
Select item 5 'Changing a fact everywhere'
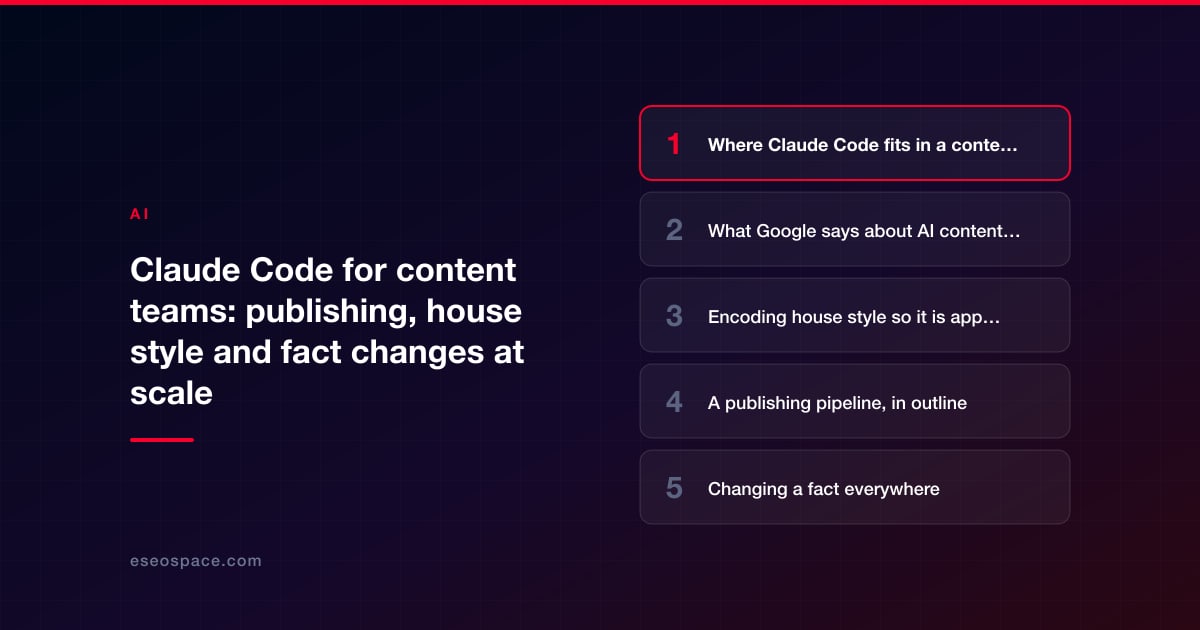[855, 487]
